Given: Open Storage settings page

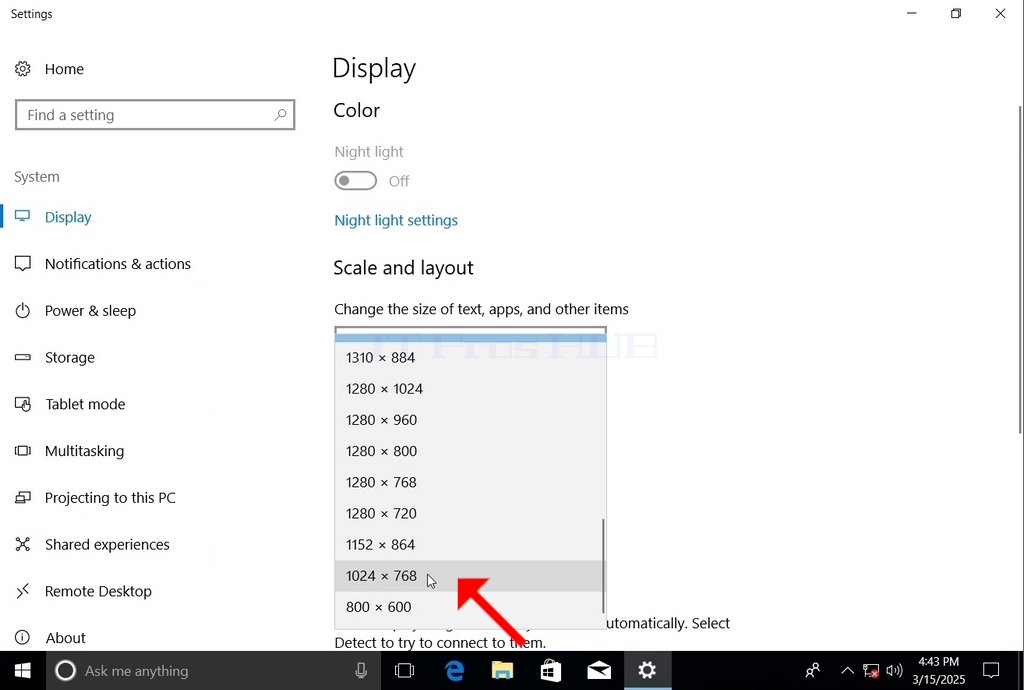Looking at the screenshot, I should (x=55, y=358).
